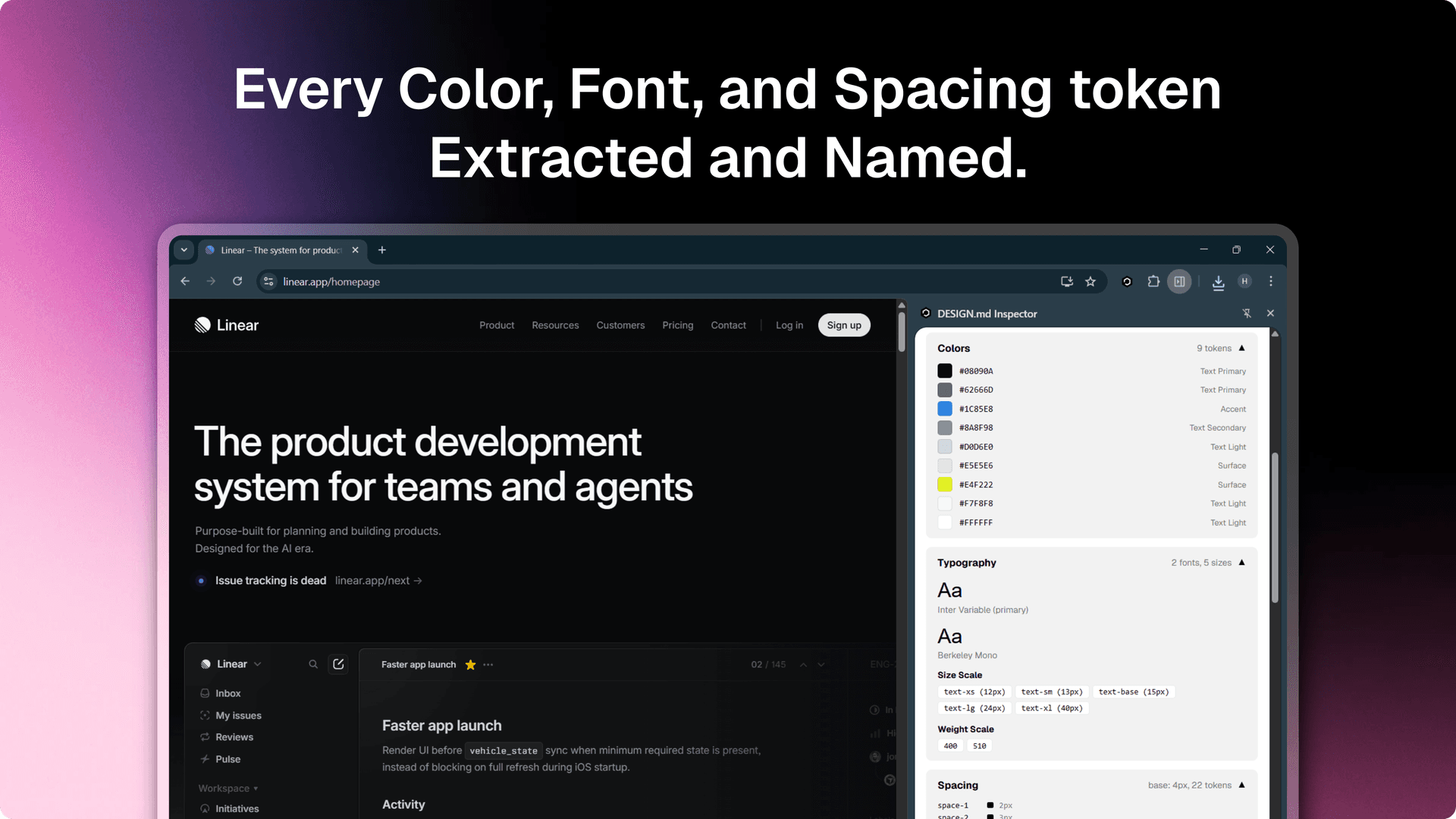Click the #D0D6E0 hex value

(976, 447)
